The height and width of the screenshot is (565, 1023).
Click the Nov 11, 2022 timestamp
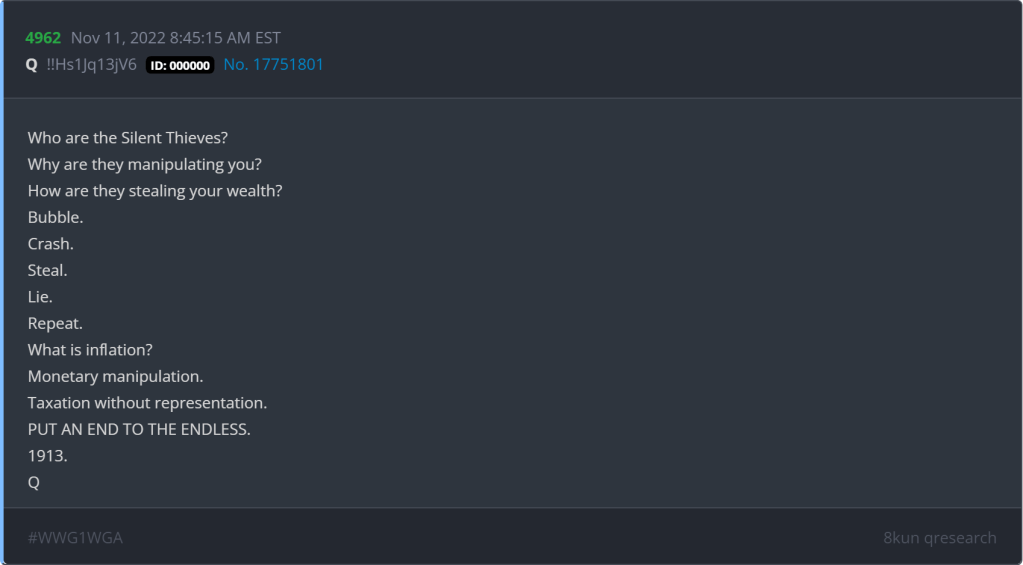176,38
